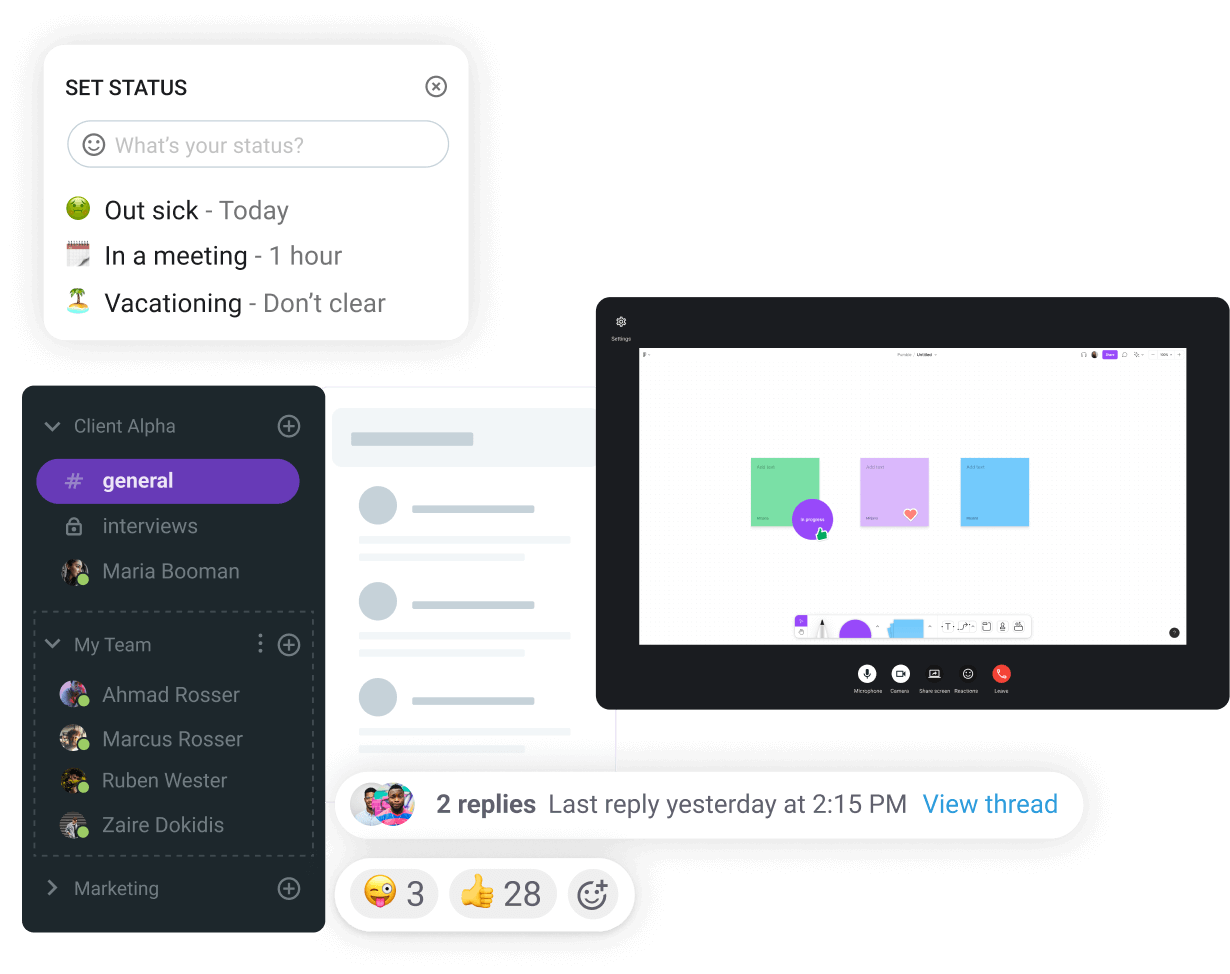Select the general channel

point(168,481)
